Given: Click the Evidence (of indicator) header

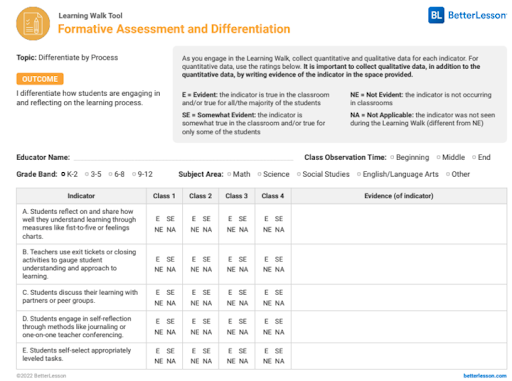Looking at the screenshot, I should pos(399,196).
